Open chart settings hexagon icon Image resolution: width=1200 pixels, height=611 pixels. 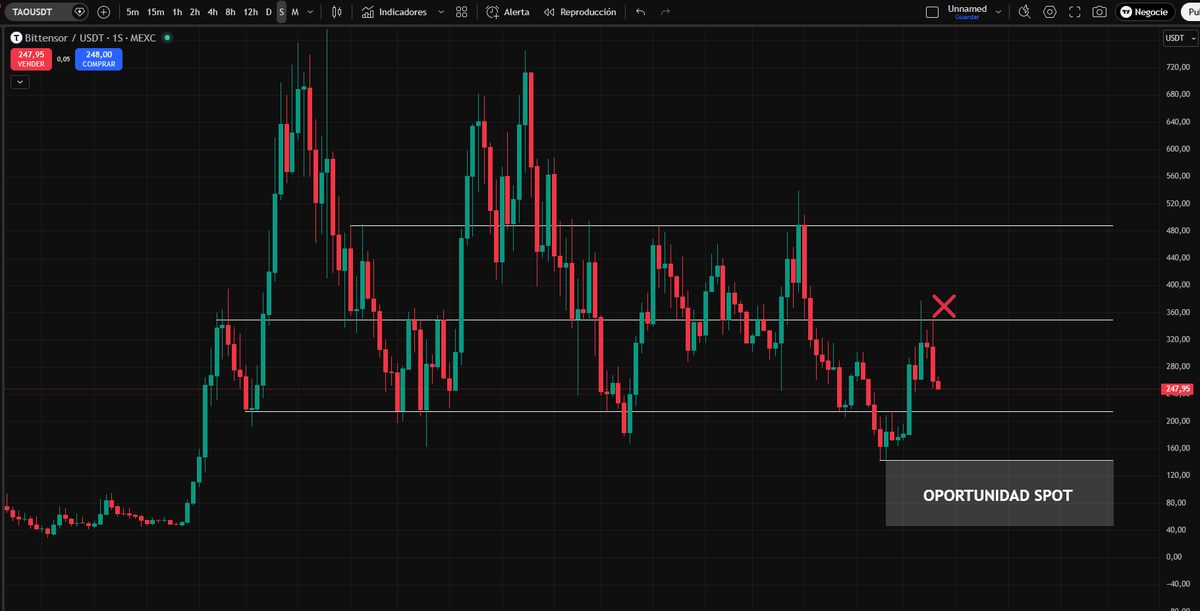click(1050, 12)
